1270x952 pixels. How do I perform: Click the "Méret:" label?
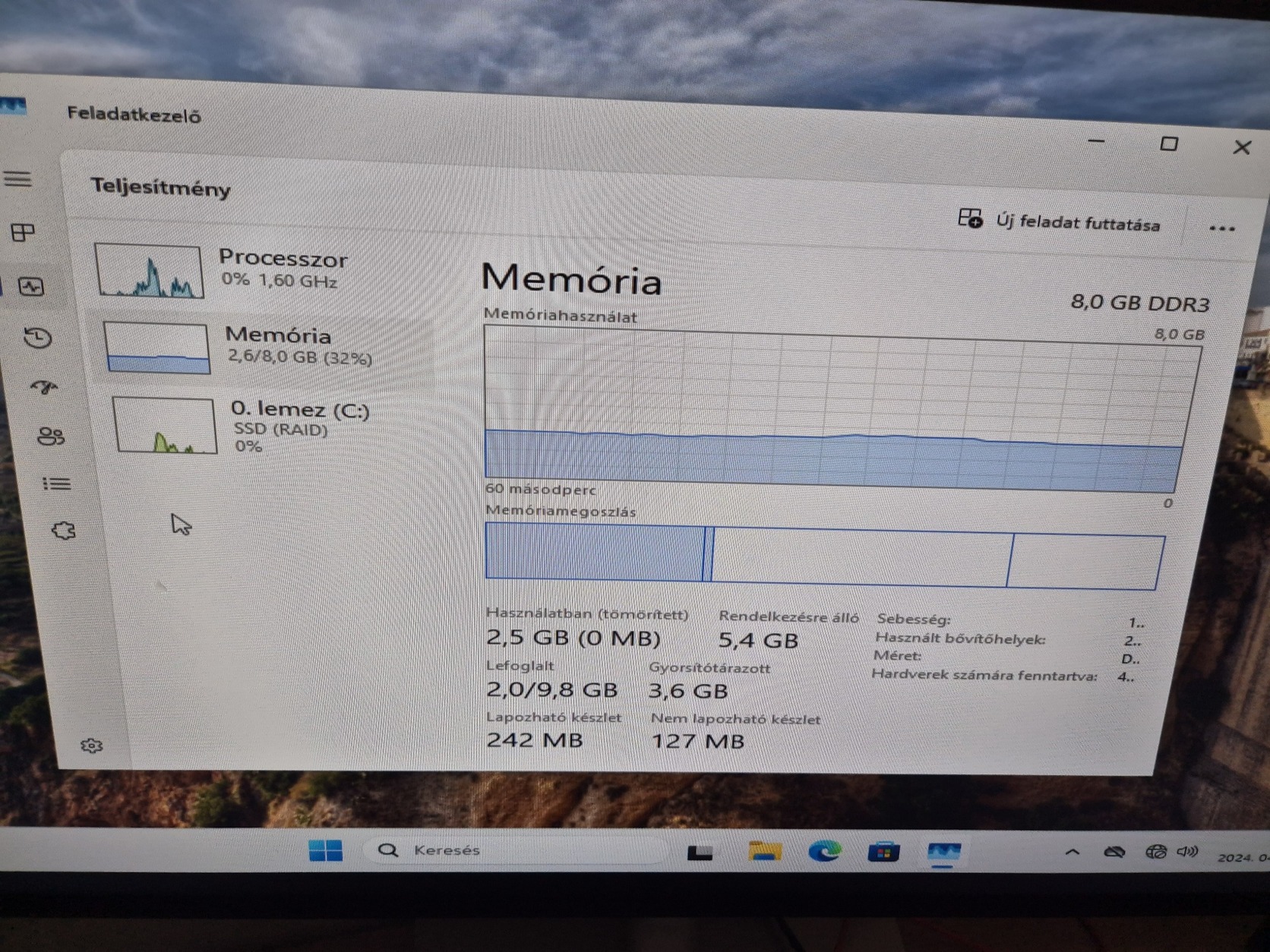(x=897, y=655)
